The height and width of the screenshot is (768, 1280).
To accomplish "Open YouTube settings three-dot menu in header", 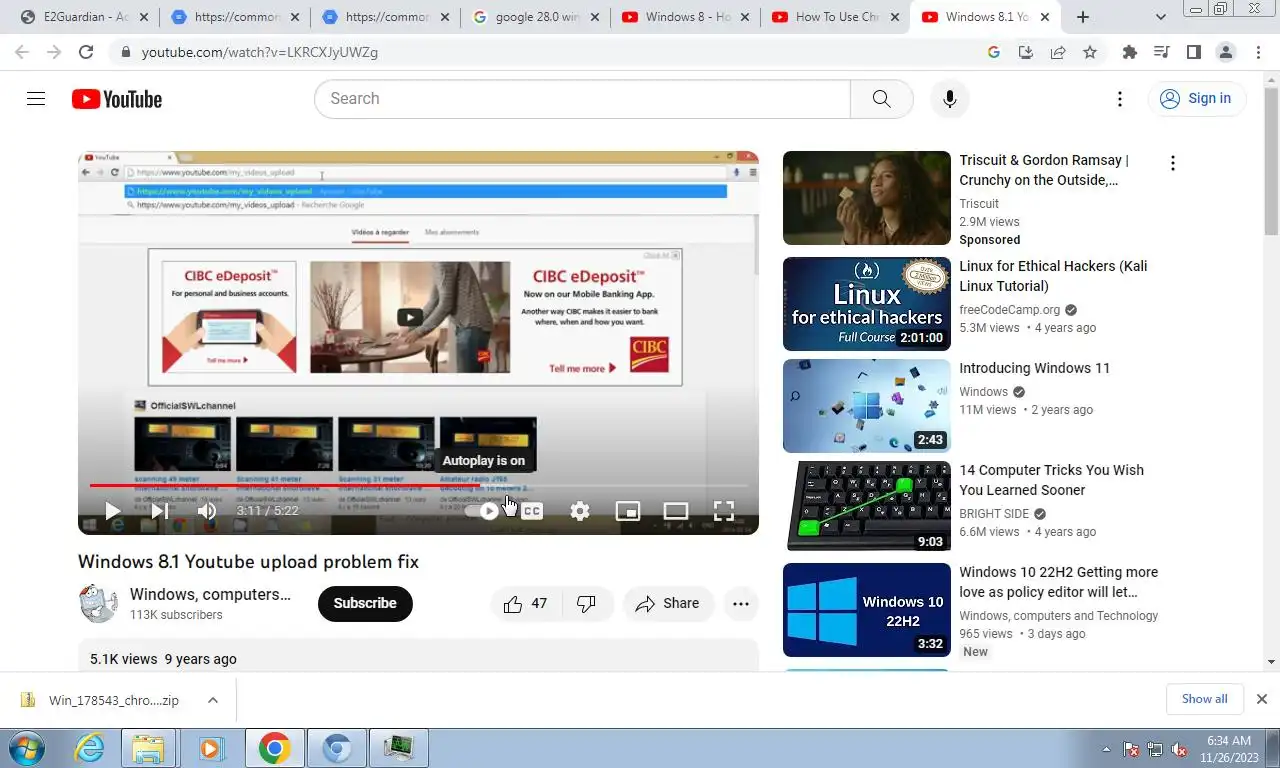I will [x=1120, y=99].
